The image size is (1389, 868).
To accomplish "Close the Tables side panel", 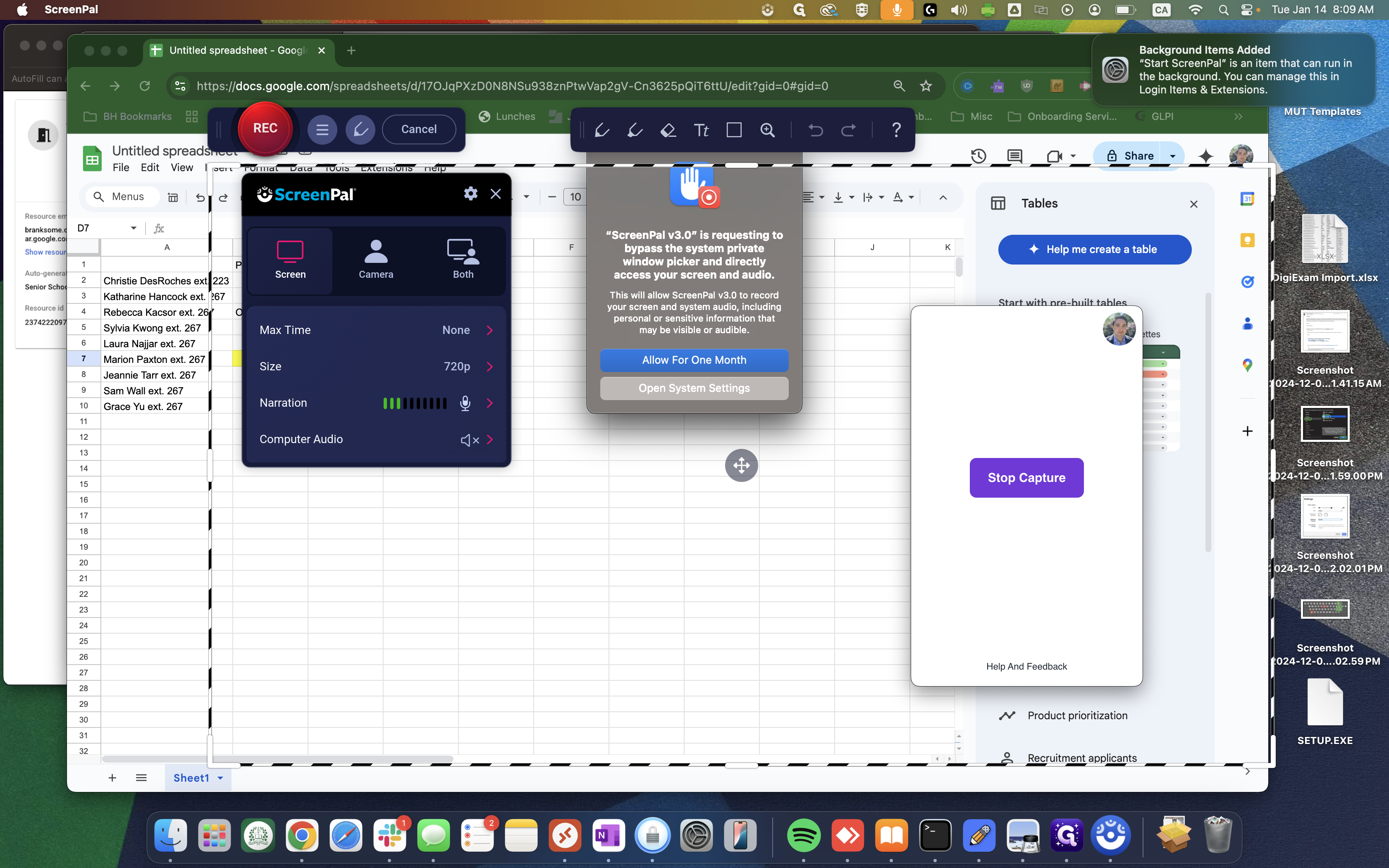I will [1194, 204].
